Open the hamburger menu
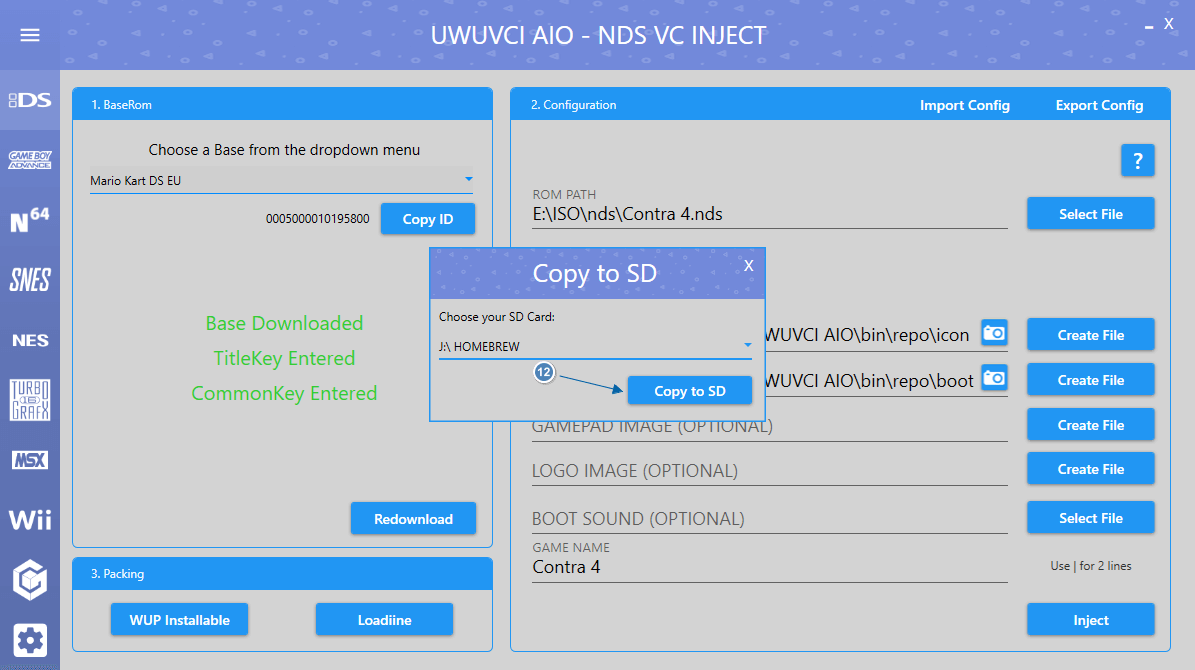The image size is (1195, 670). tap(30, 35)
